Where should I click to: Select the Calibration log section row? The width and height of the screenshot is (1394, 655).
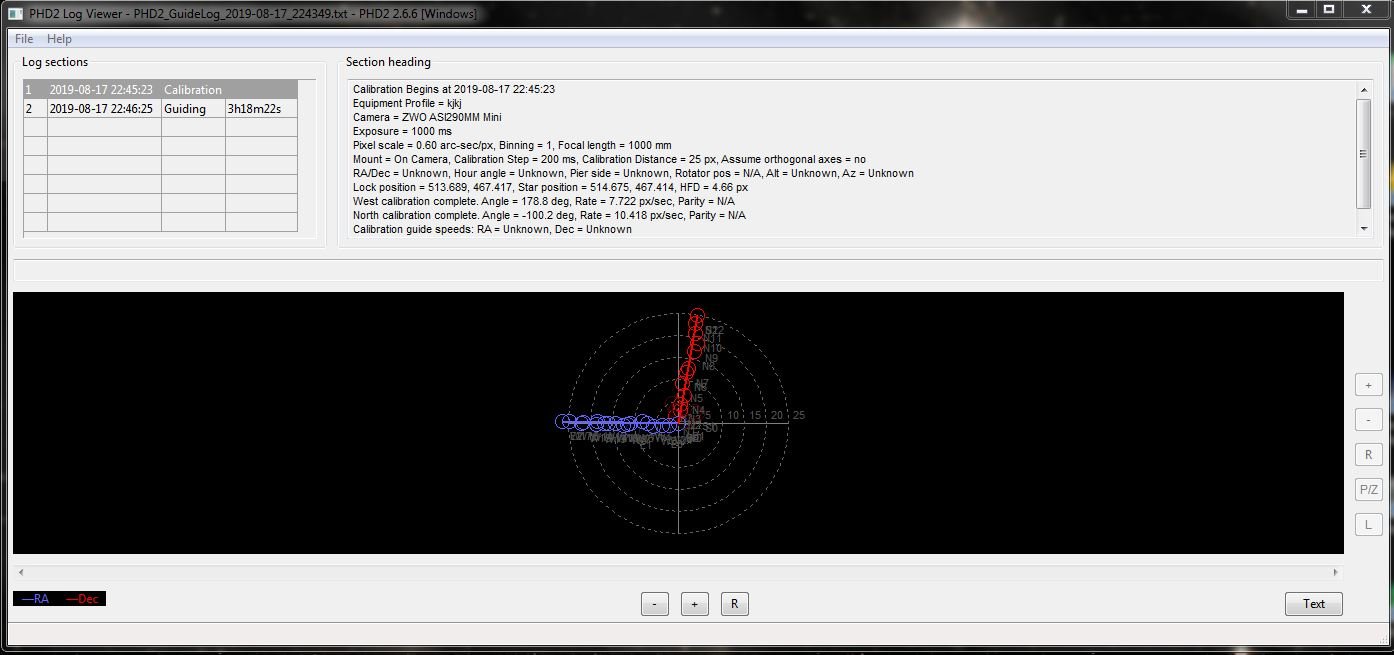point(161,89)
